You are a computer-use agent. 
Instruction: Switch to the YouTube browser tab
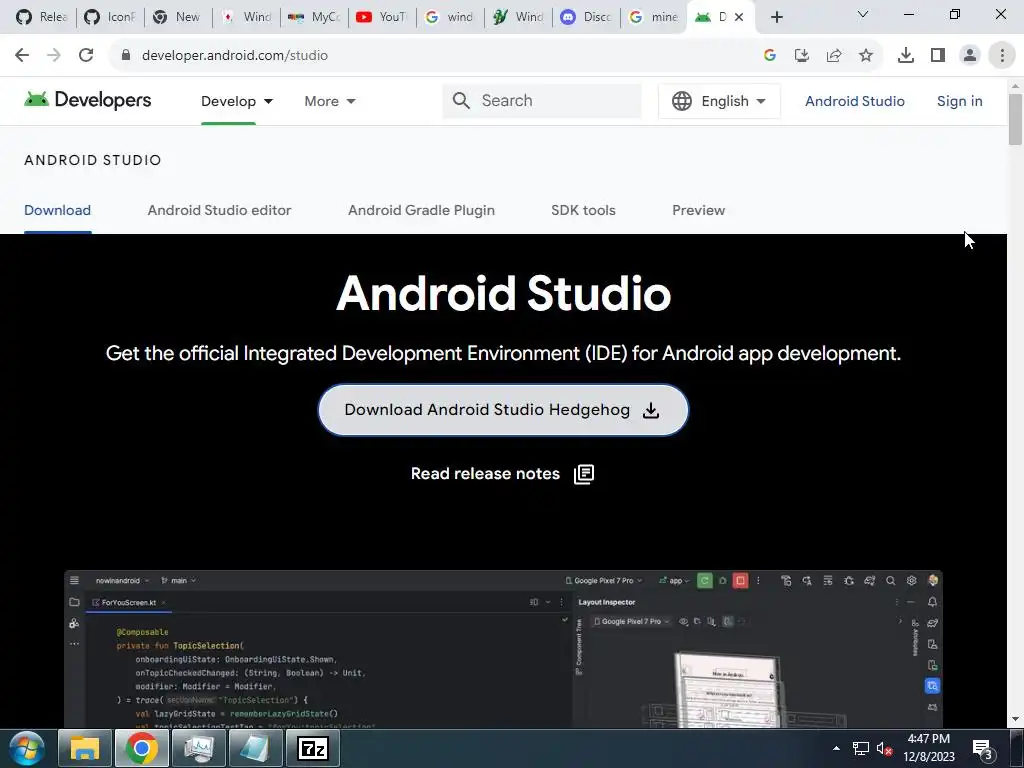point(382,17)
